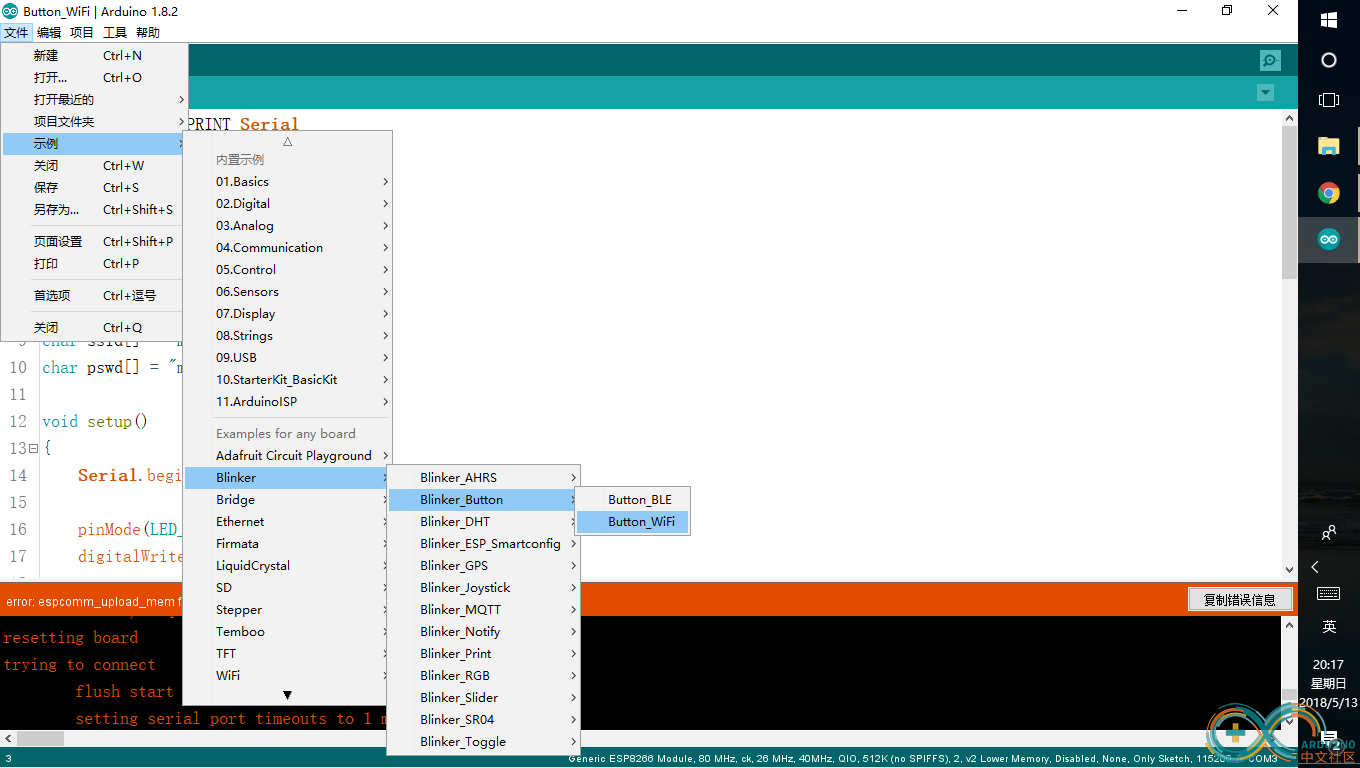
Task: Choose 新建 from file menu
Action: 94,56
